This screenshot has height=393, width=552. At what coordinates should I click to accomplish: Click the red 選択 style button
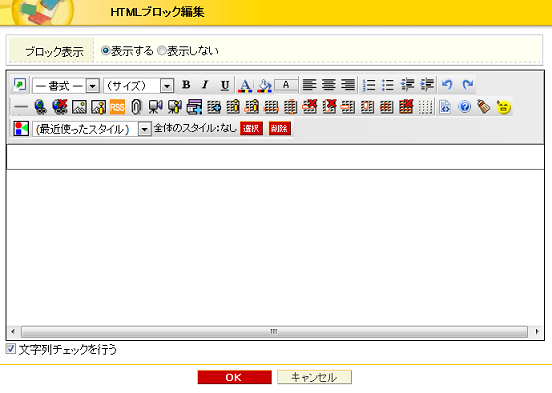point(251,129)
